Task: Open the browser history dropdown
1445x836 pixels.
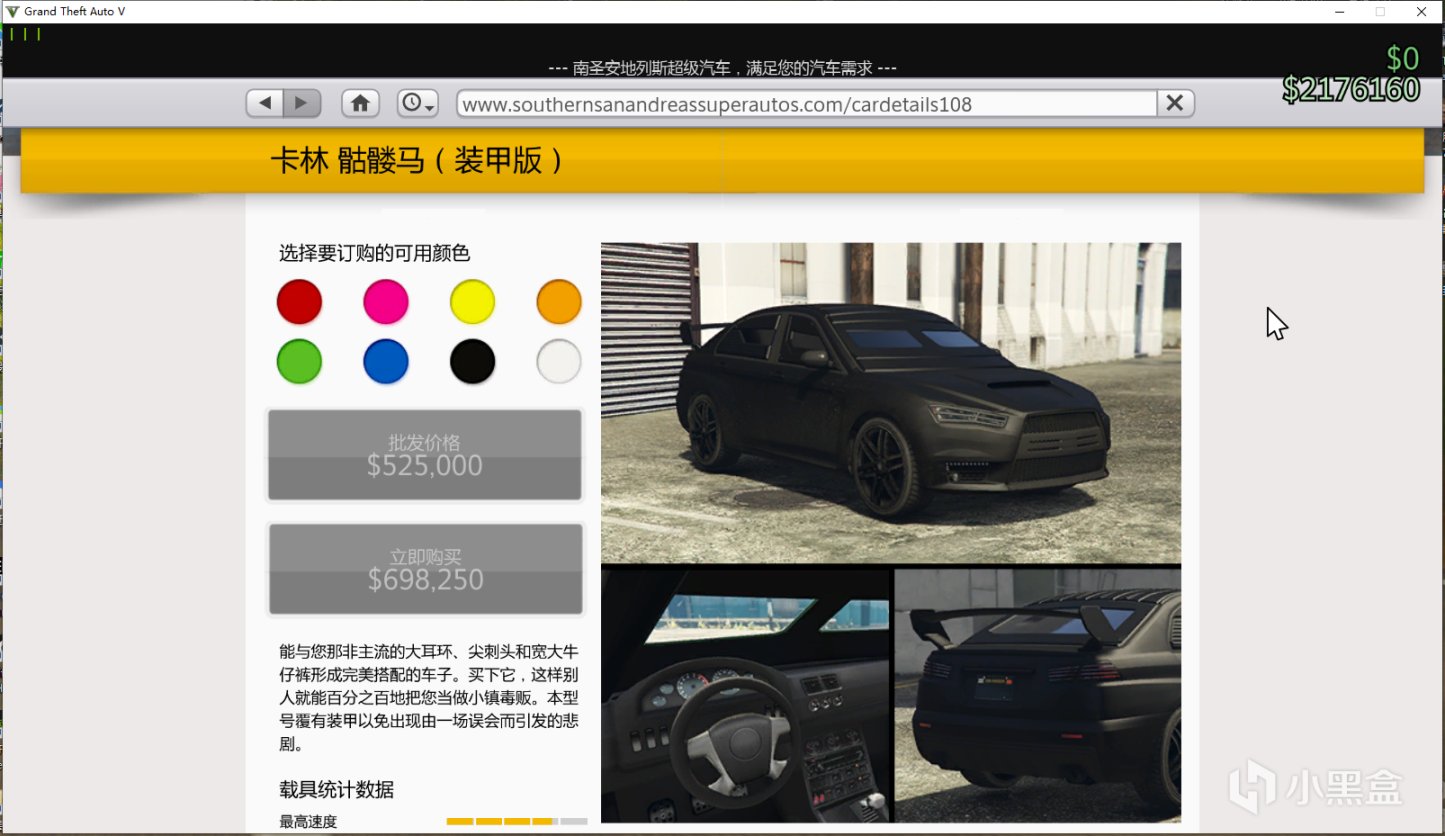Action: pos(418,103)
